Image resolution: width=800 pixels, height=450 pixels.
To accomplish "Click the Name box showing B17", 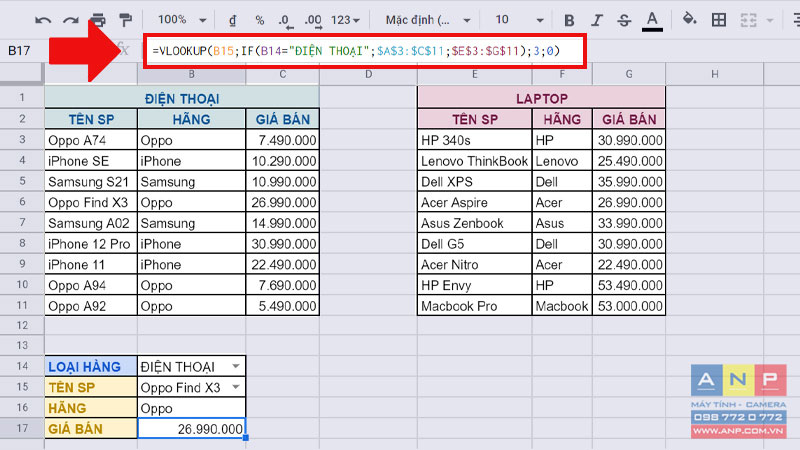I will [x=20, y=51].
